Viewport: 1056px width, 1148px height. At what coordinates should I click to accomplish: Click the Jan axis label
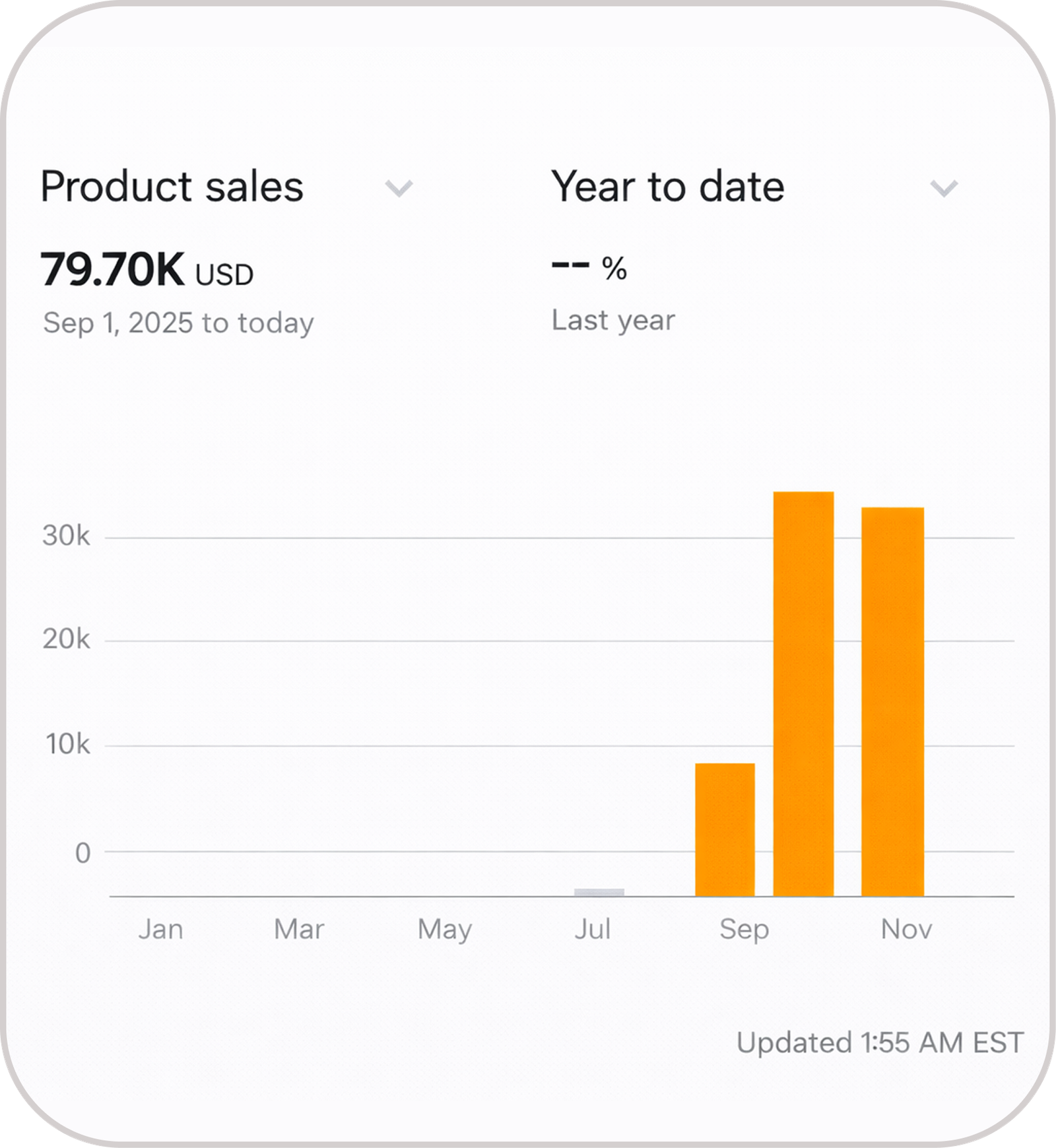coord(160,930)
